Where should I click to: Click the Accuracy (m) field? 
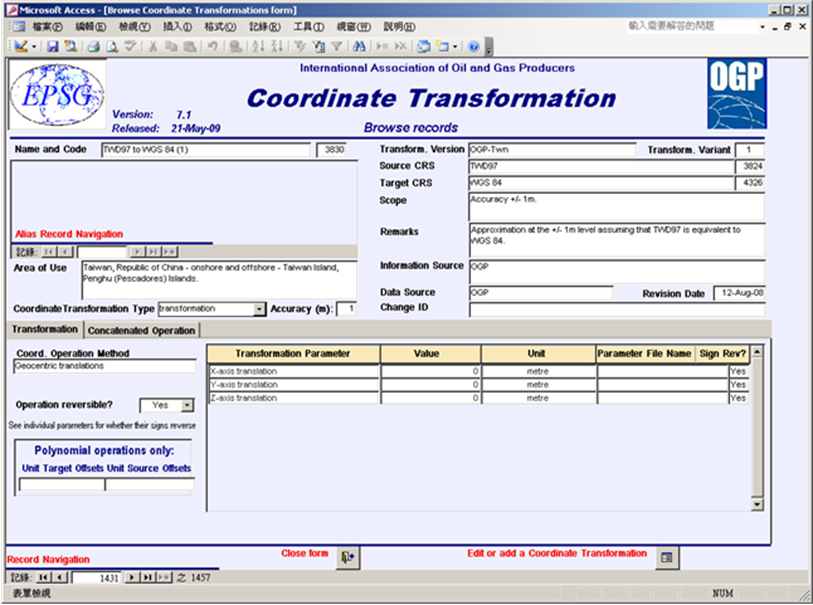[x=346, y=309]
